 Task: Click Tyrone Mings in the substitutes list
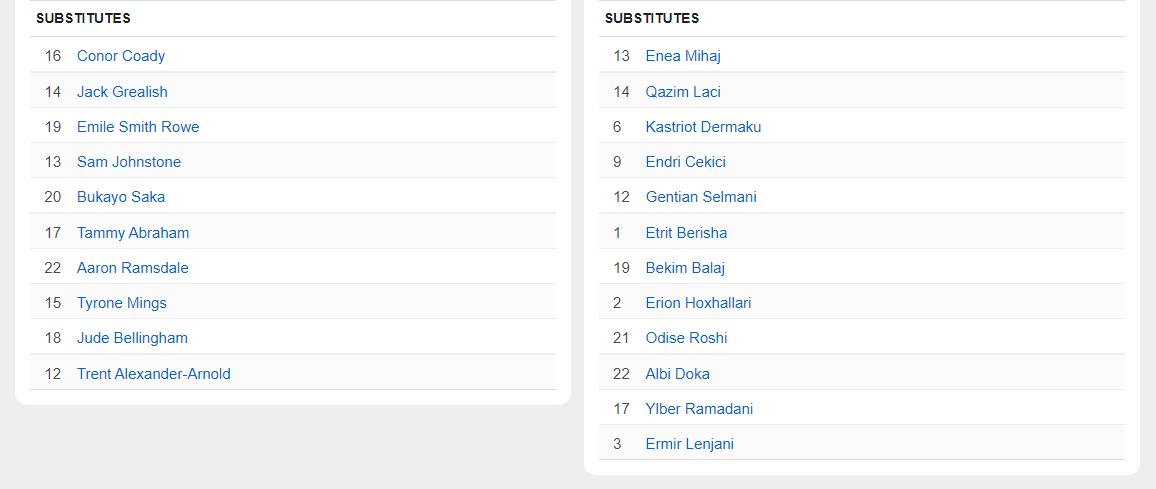point(122,303)
